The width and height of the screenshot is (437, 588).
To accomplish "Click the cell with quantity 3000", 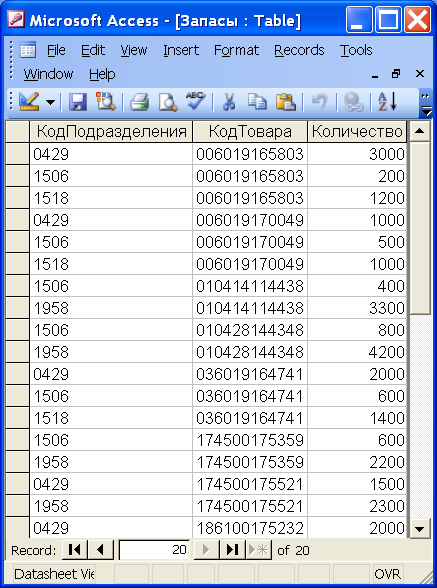I will click(357, 154).
